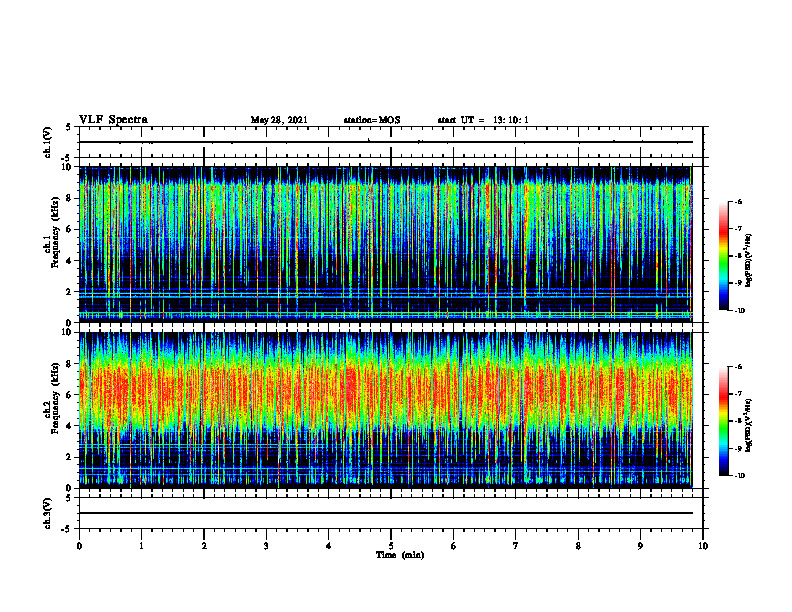Click the ch.2 spectrogram plot area

[385, 410]
